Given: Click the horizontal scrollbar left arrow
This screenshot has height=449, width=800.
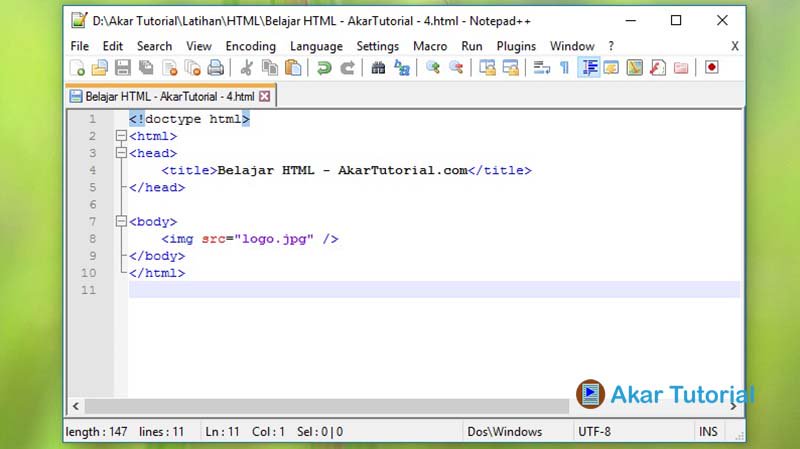Looking at the screenshot, I should [76, 406].
